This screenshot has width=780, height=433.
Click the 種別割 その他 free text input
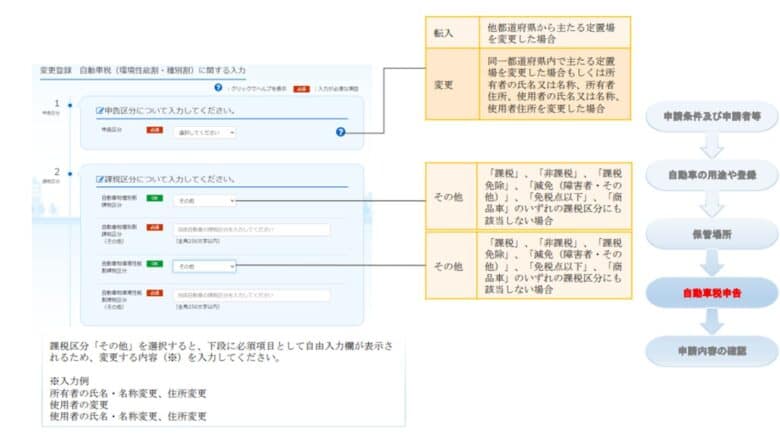point(252,229)
